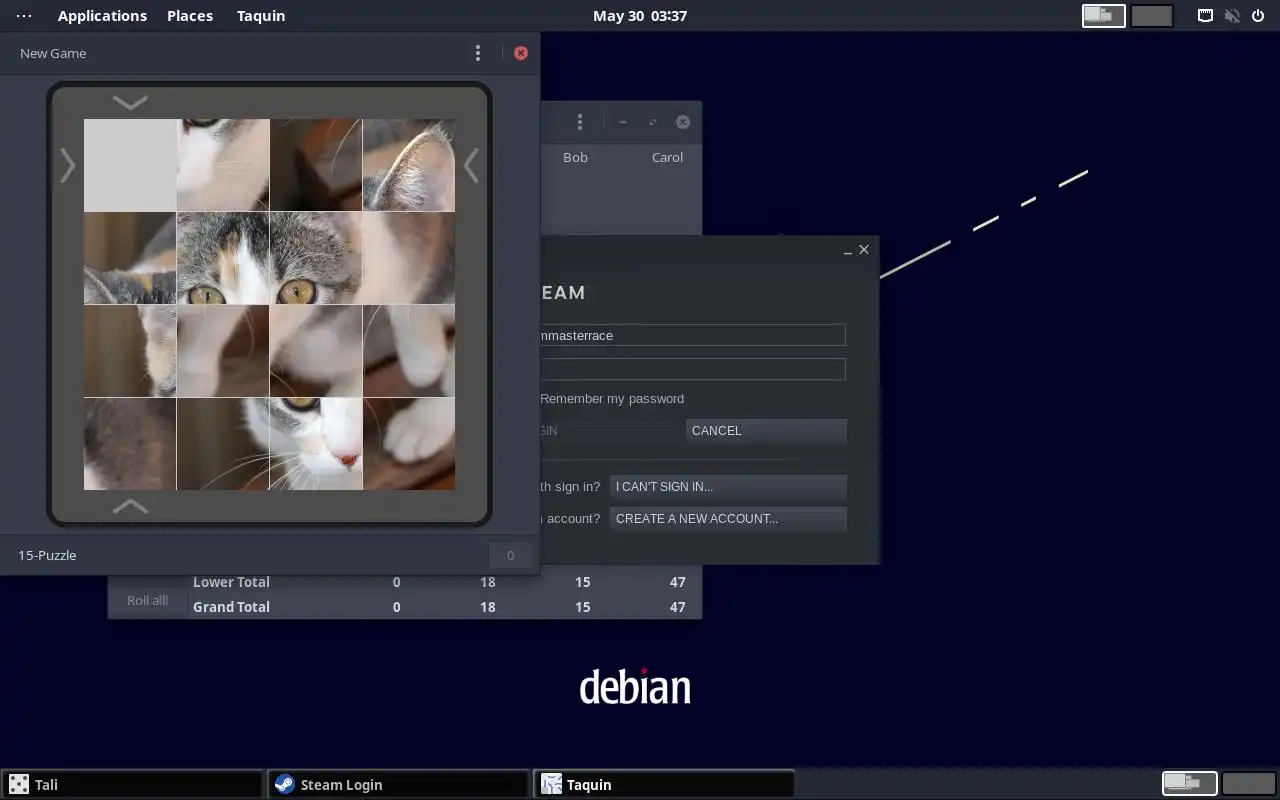Open the Tali window's three-dot menu

tap(580, 122)
